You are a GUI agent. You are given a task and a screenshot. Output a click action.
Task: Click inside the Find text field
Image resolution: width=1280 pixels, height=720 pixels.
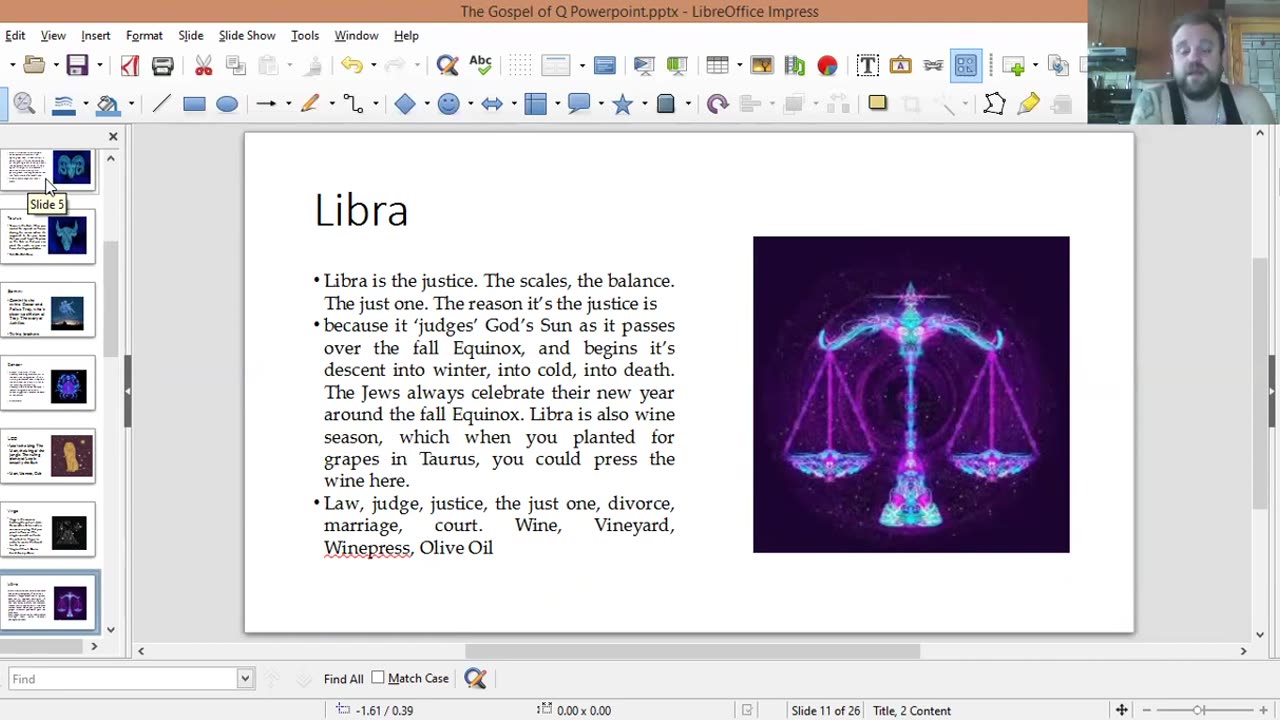pyautogui.click(x=123, y=679)
